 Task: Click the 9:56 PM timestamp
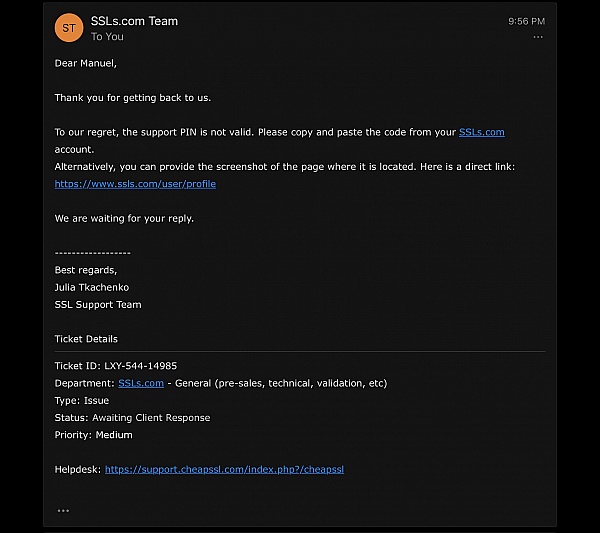tap(526, 21)
